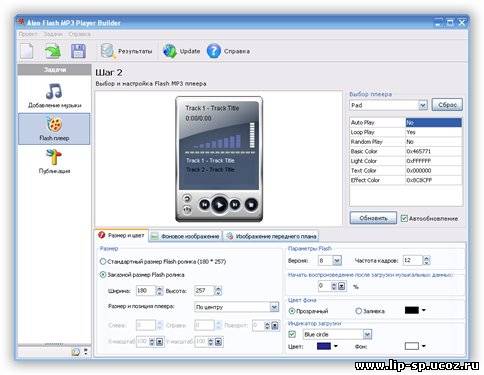Click the Ширина input field
Image resolution: width=484 pixels, height=375 pixels.
[146, 291]
